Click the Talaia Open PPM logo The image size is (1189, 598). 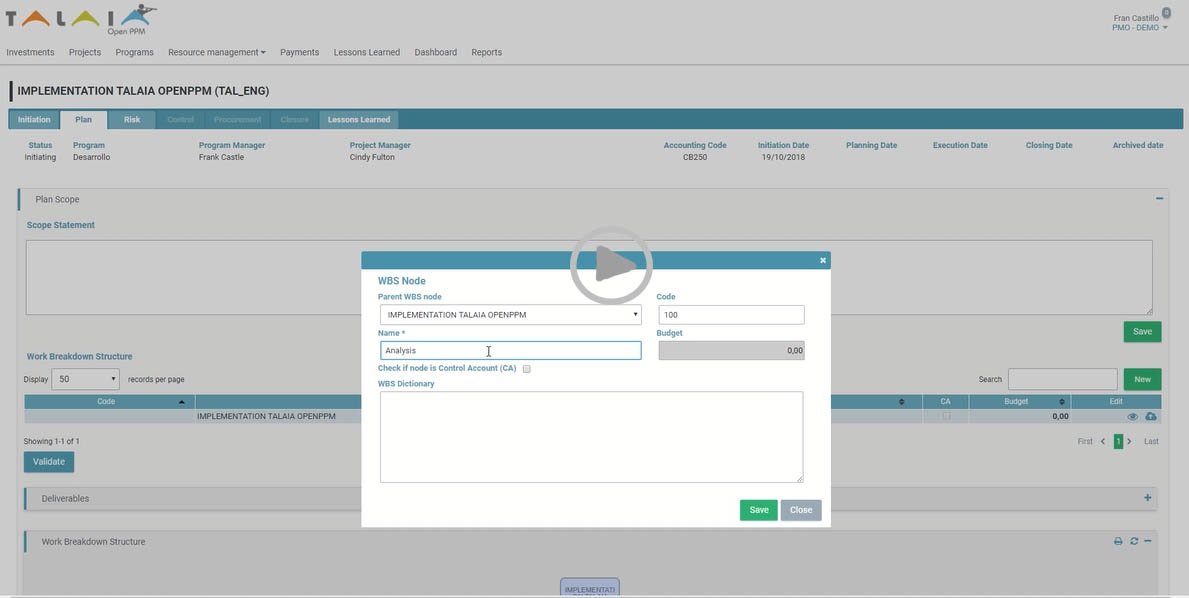[81, 19]
